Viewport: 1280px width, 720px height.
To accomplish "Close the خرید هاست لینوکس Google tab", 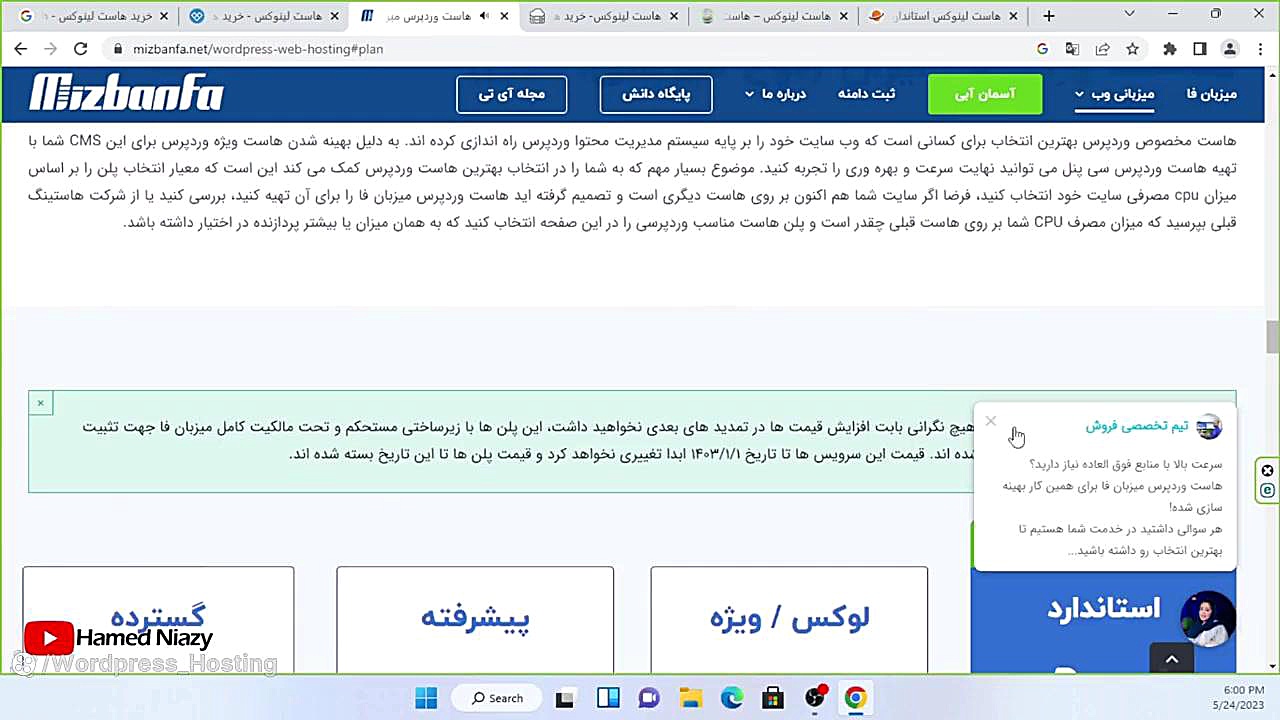I will pyautogui.click(x=163, y=16).
